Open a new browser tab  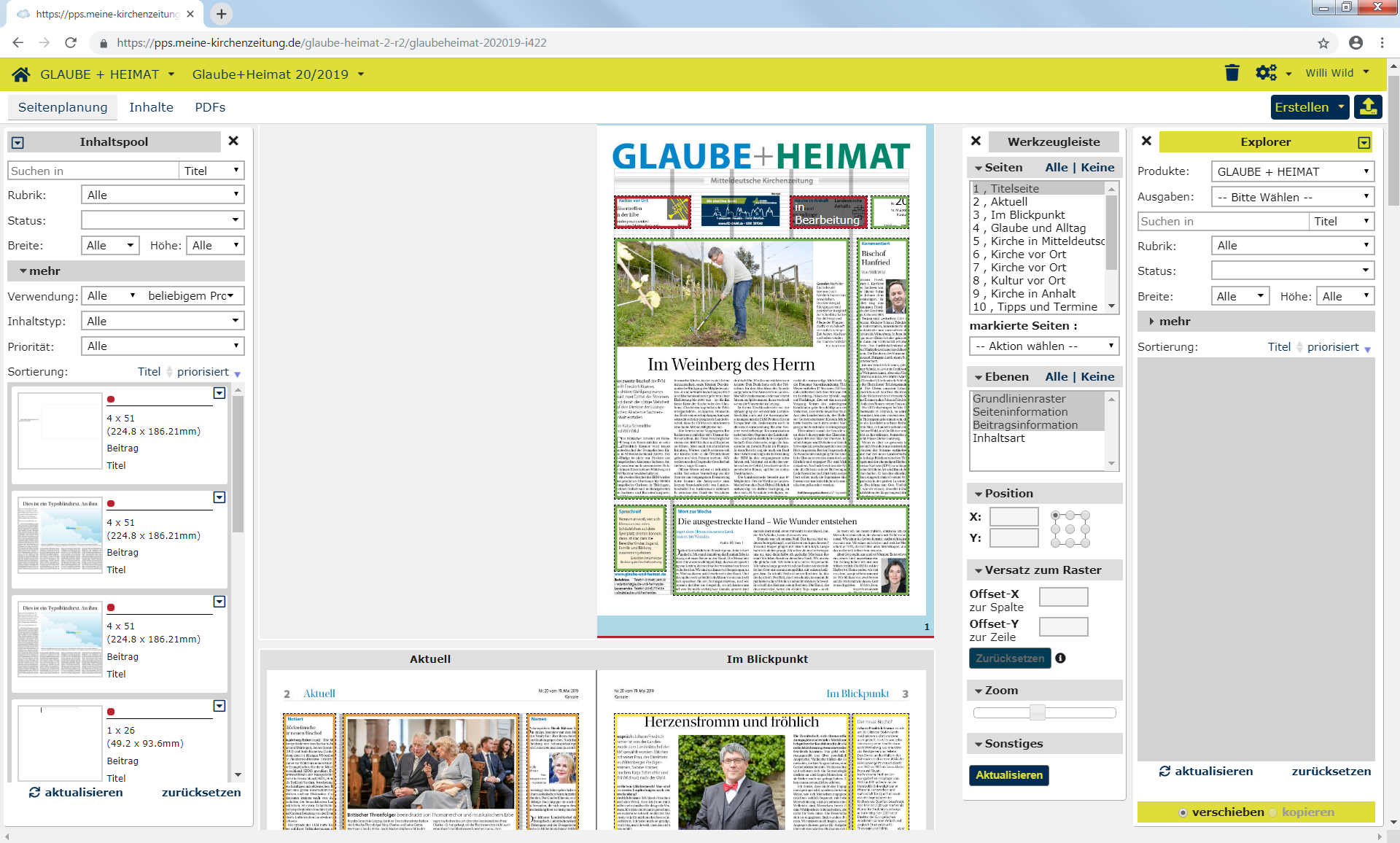click(x=222, y=13)
